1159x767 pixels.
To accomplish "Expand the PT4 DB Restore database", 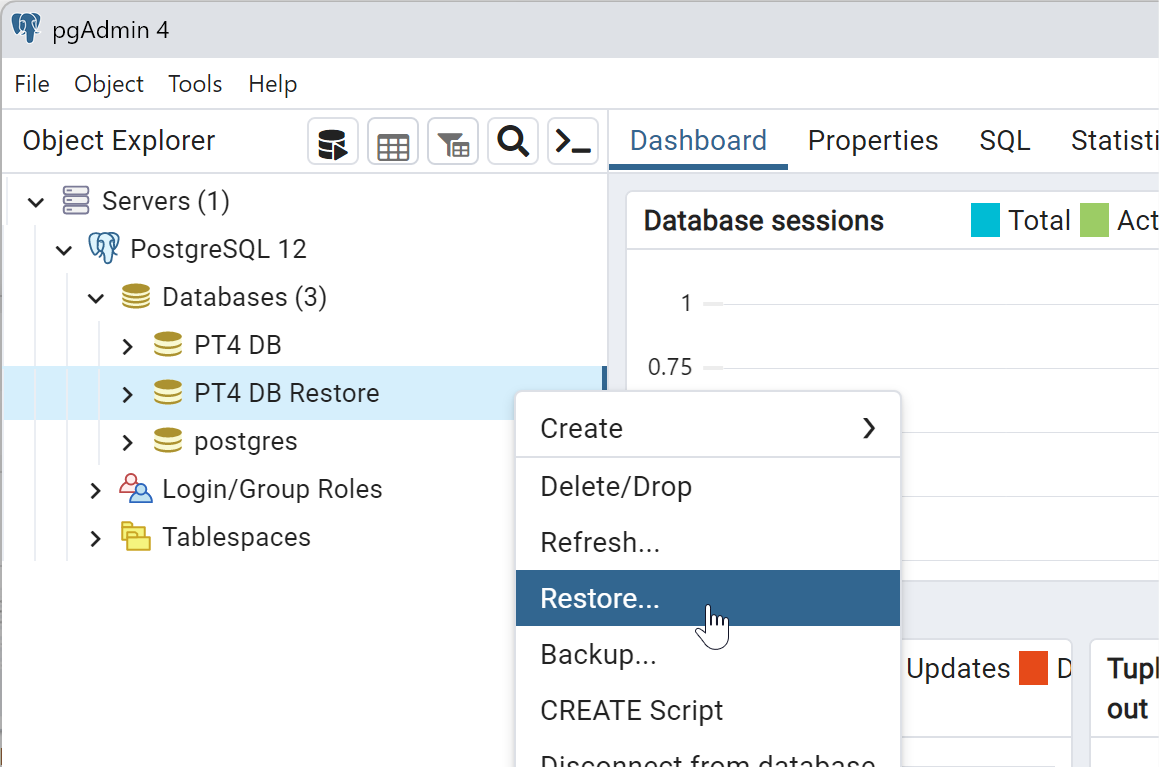I will pos(127,394).
